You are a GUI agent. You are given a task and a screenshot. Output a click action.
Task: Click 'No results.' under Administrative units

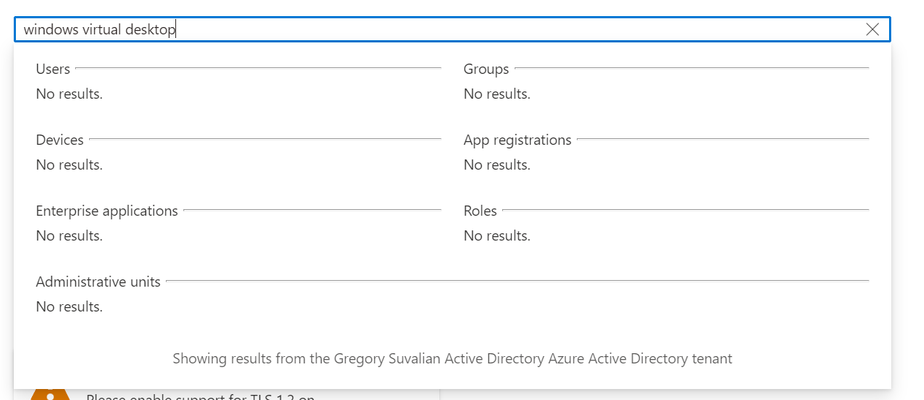[x=69, y=307]
